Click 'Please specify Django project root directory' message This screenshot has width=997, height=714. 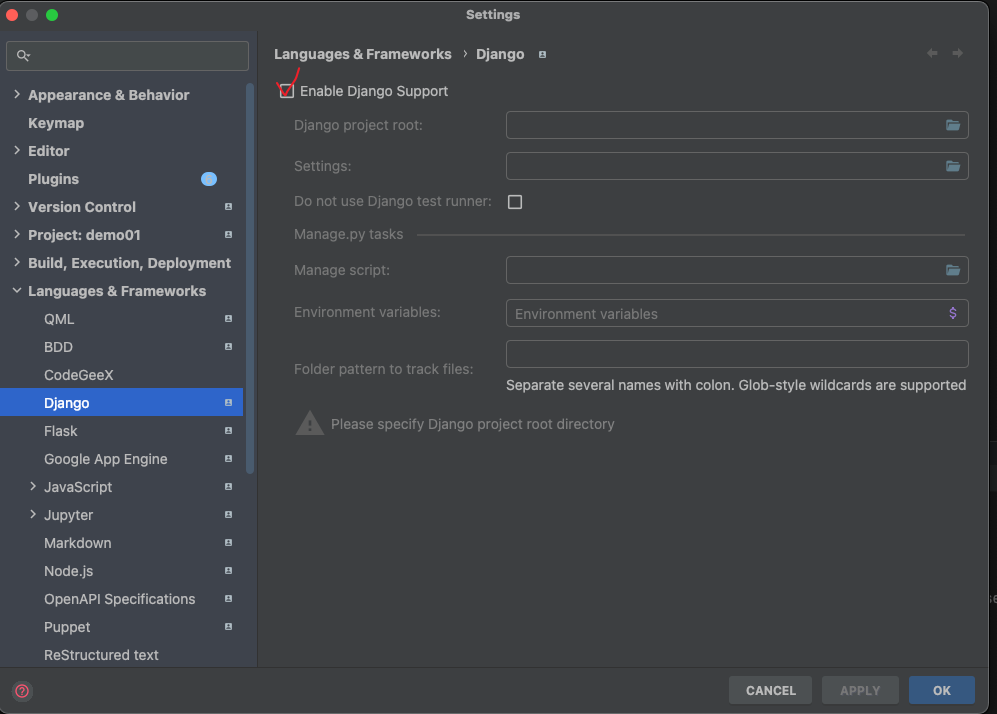(x=472, y=424)
